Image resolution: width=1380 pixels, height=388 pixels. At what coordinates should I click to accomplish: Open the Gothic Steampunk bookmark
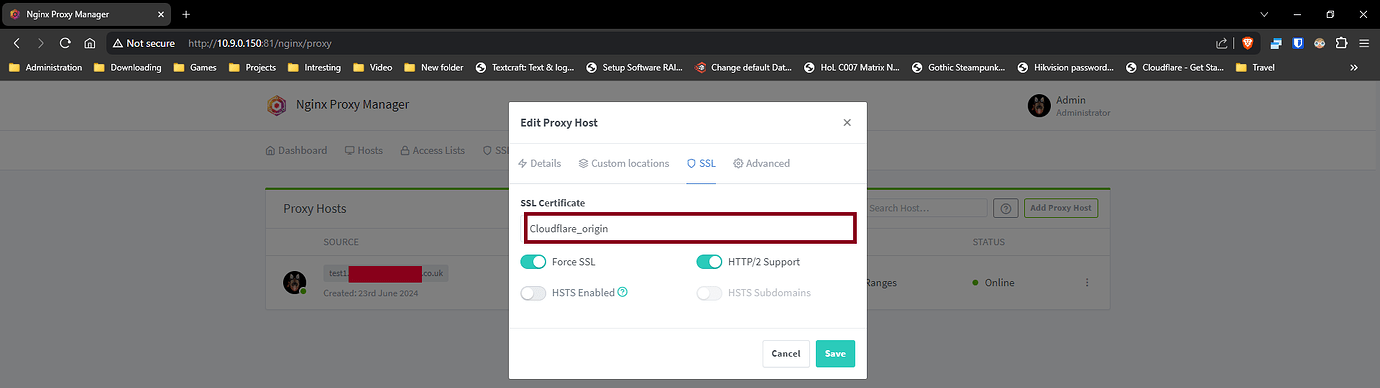[961, 68]
